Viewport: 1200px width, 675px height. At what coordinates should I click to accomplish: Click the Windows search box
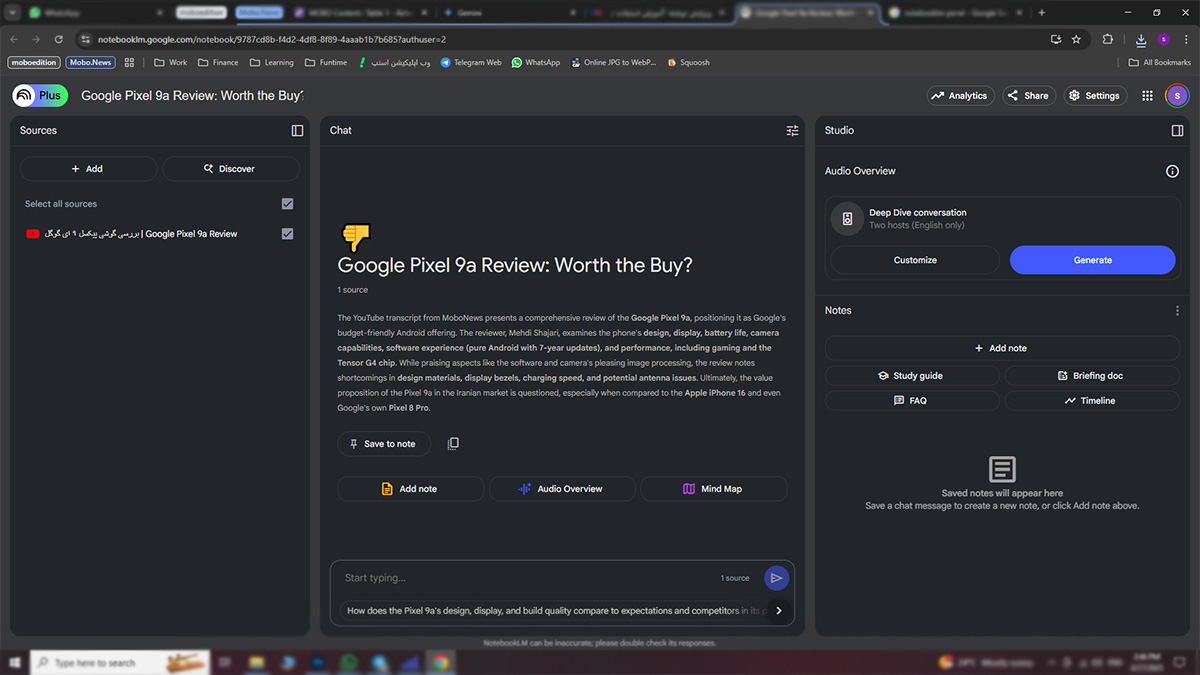coord(120,662)
